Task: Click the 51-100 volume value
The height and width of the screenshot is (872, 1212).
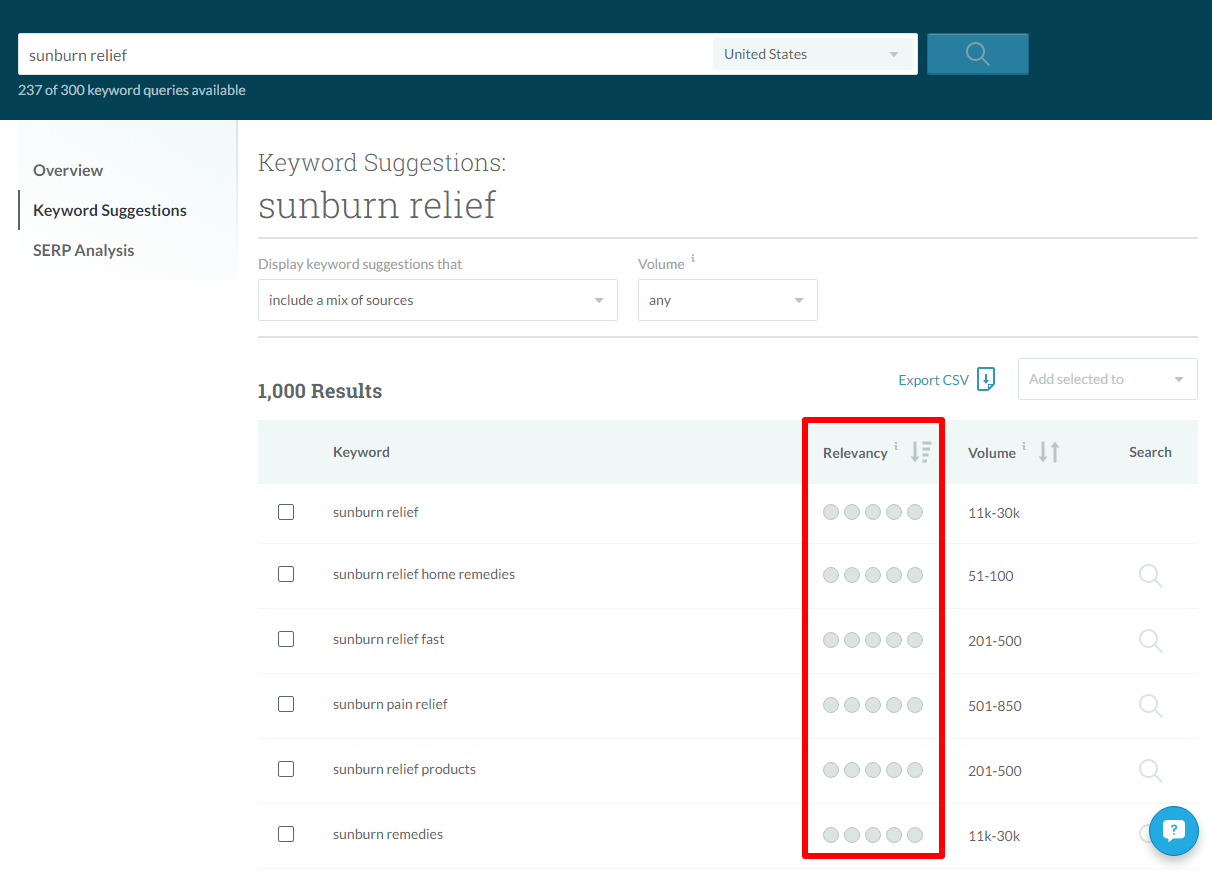Action: point(991,576)
